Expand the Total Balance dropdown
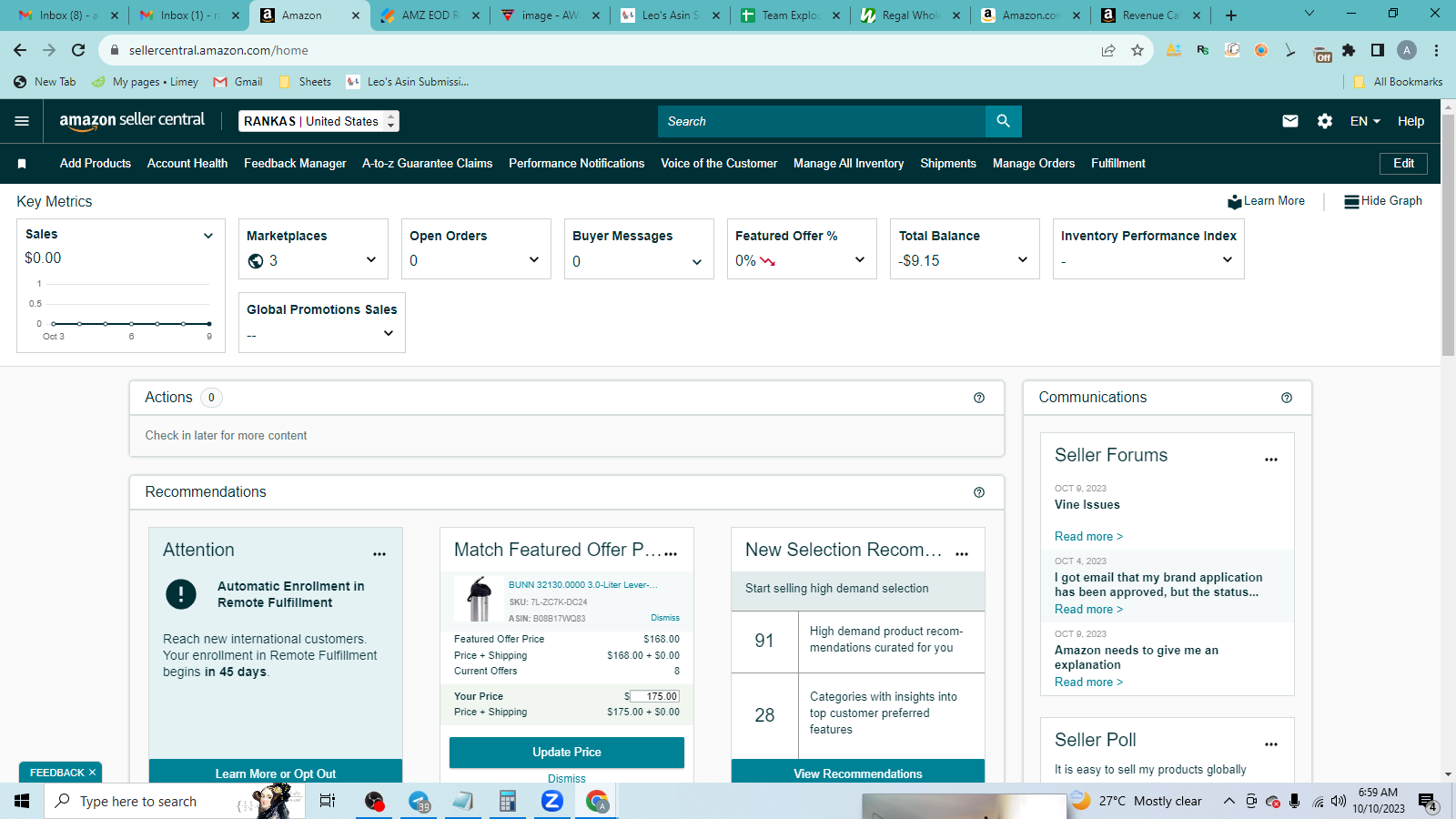 pyautogui.click(x=1023, y=260)
